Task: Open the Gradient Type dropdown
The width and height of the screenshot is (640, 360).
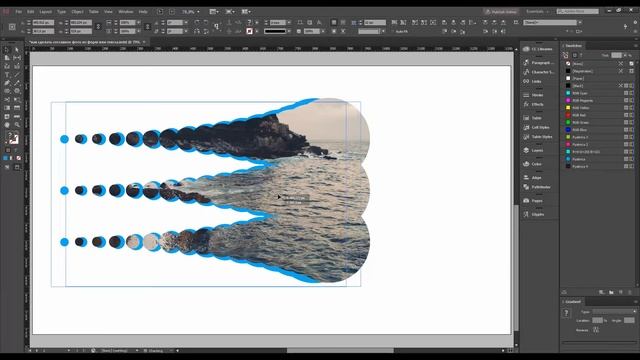Action: [x=614, y=311]
